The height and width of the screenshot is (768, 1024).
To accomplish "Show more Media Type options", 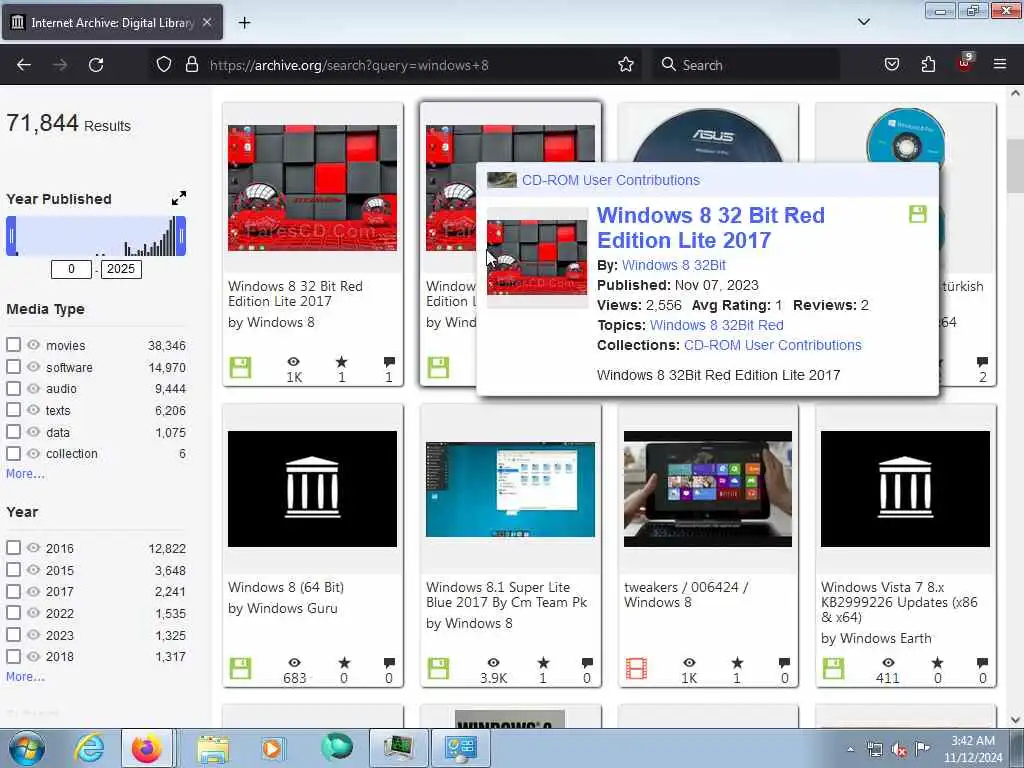I will (25, 473).
